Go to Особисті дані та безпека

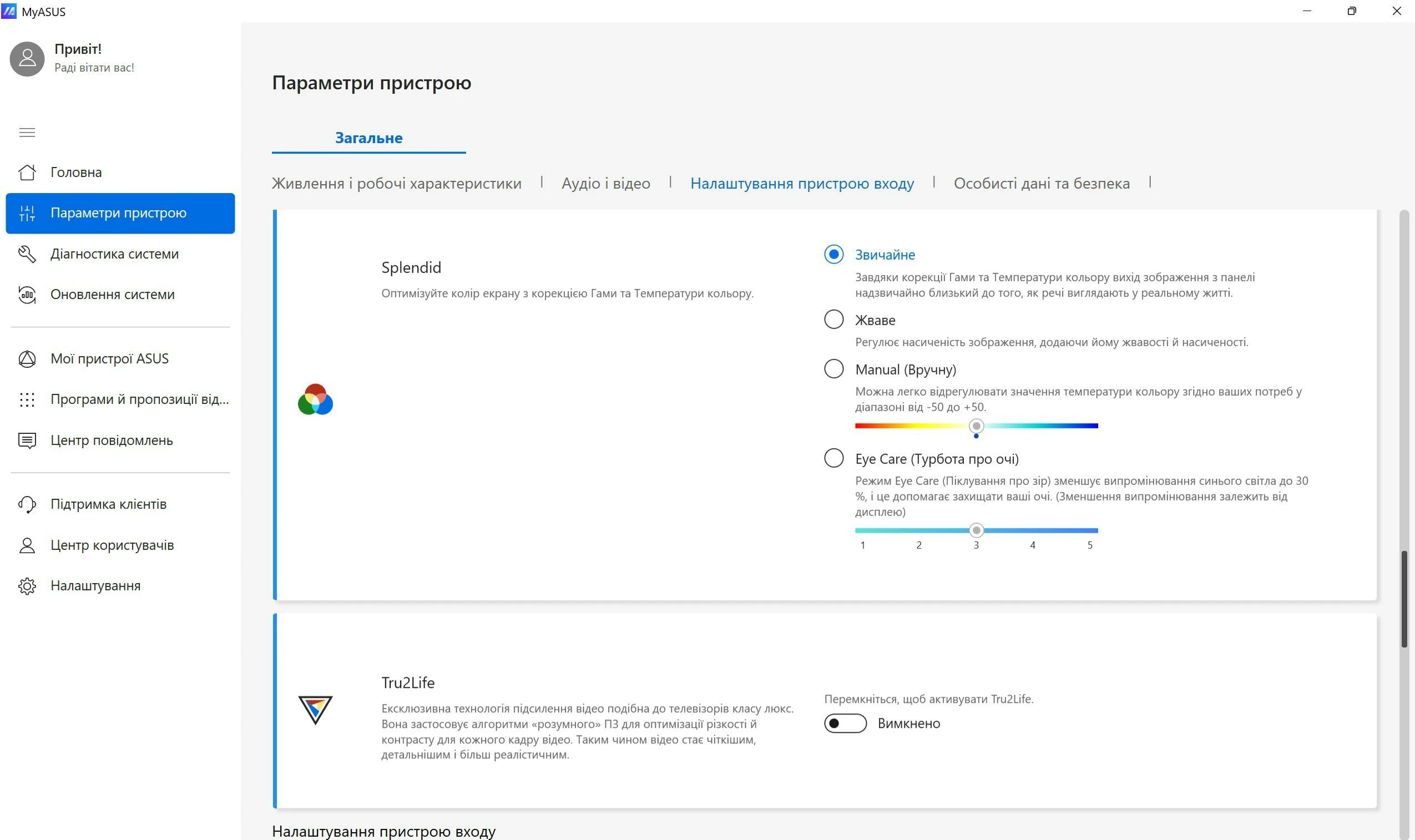point(1042,184)
